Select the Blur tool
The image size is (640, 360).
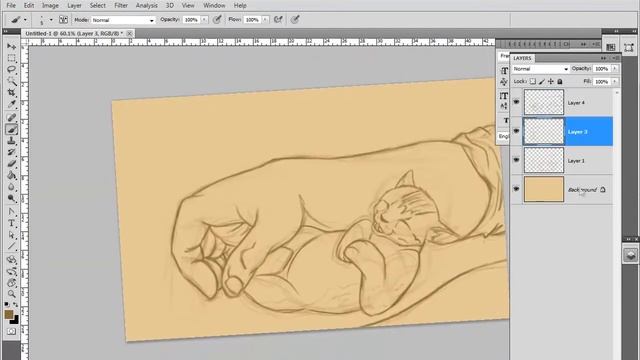click(x=11, y=187)
